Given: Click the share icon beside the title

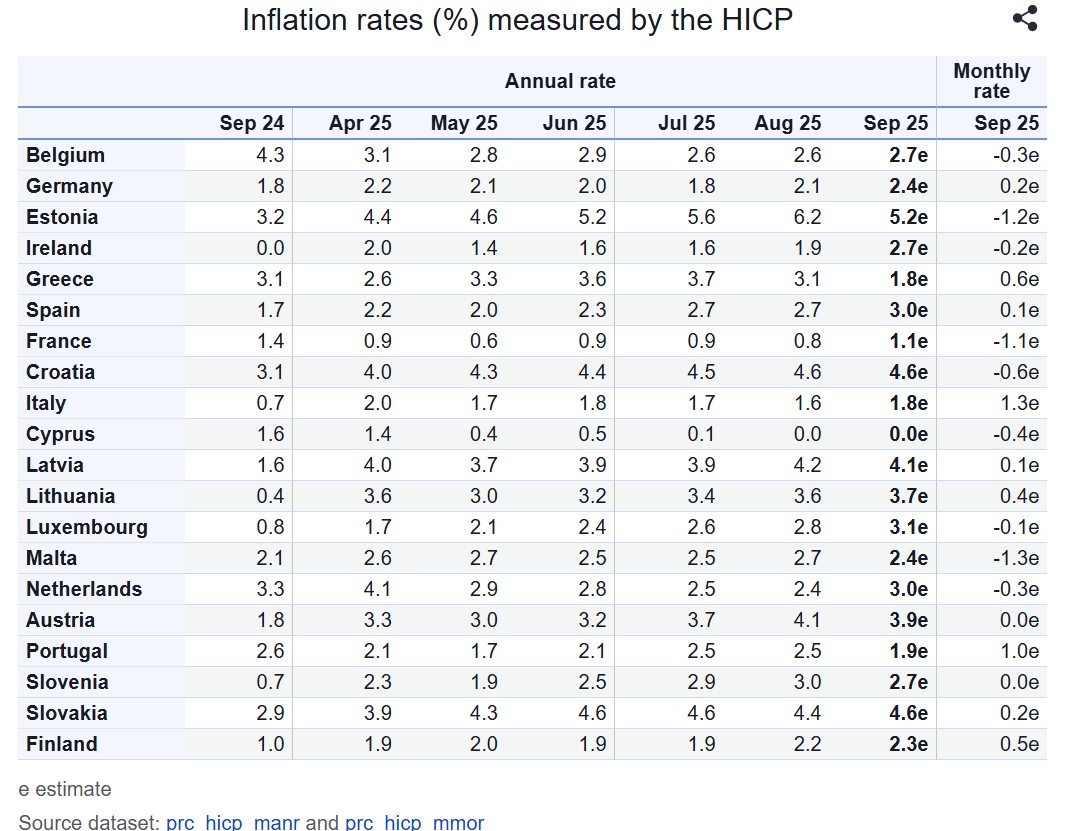Looking at the screenshot, I should click(x=1025, y=18).
